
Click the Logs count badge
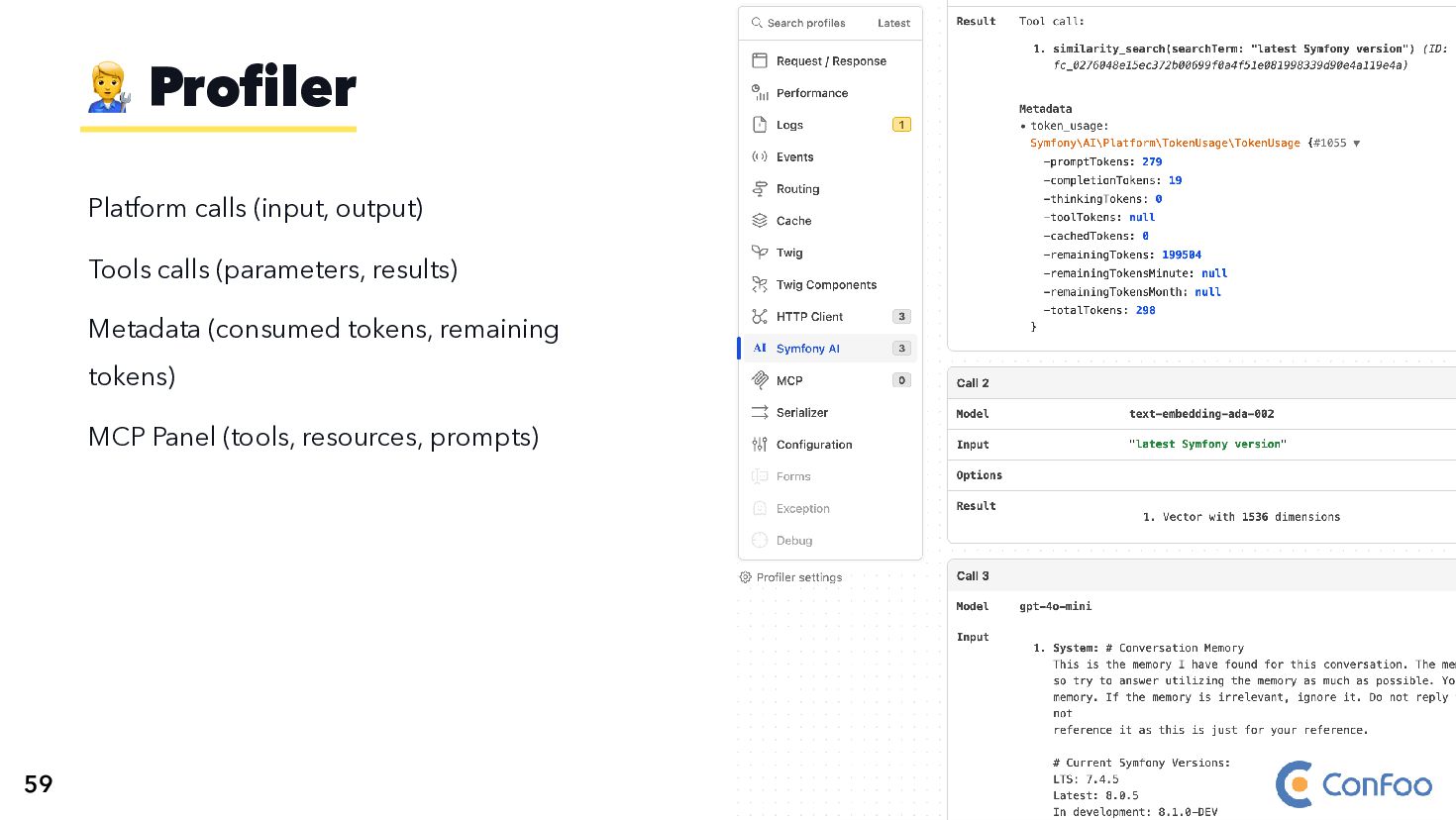pyautogui.click(x=901, y=125)
